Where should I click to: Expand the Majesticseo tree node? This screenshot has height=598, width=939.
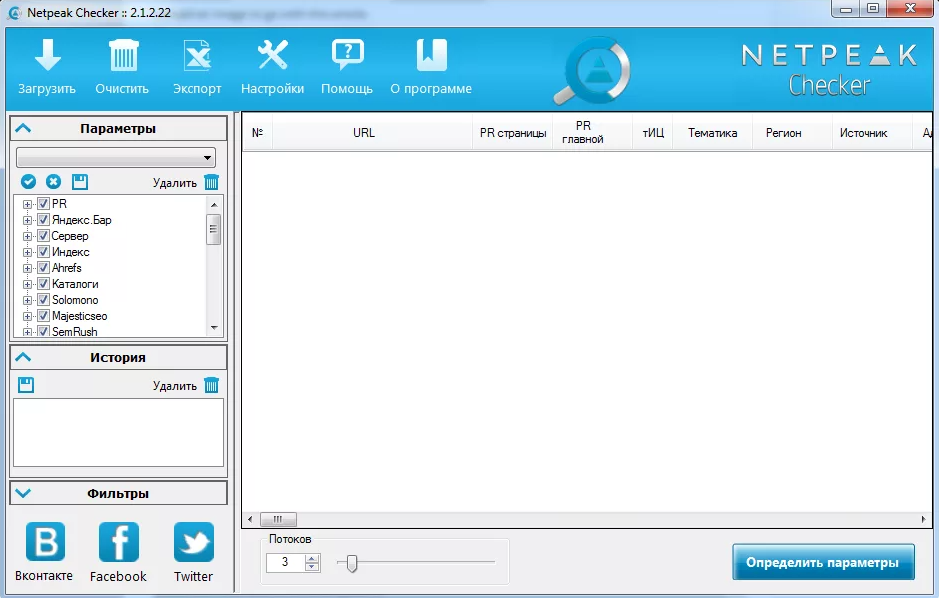click(x=27, y=316)
